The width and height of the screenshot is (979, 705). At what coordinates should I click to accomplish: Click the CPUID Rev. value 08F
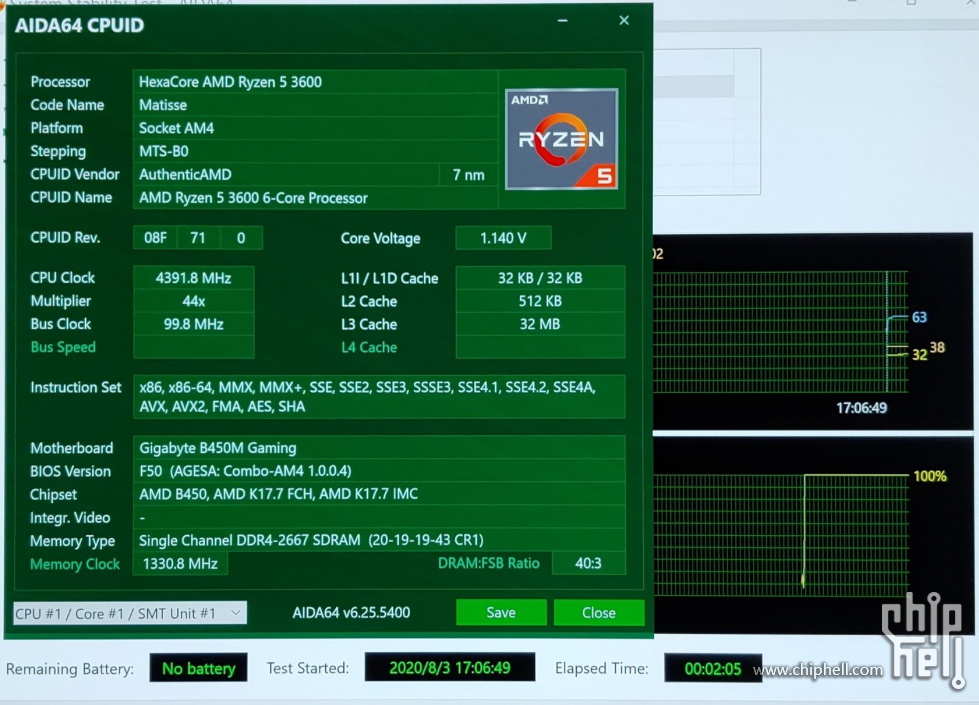pos(155,238)
